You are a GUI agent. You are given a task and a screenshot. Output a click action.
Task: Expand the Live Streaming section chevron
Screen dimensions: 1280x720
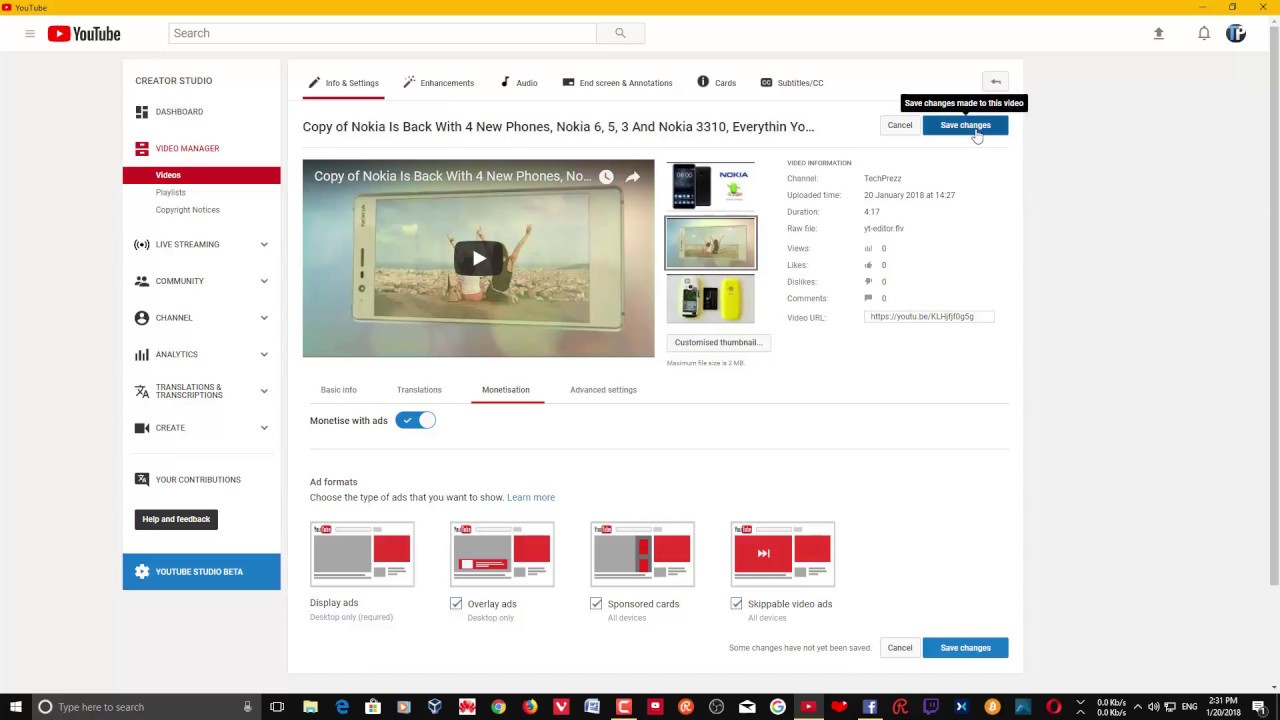264,244
